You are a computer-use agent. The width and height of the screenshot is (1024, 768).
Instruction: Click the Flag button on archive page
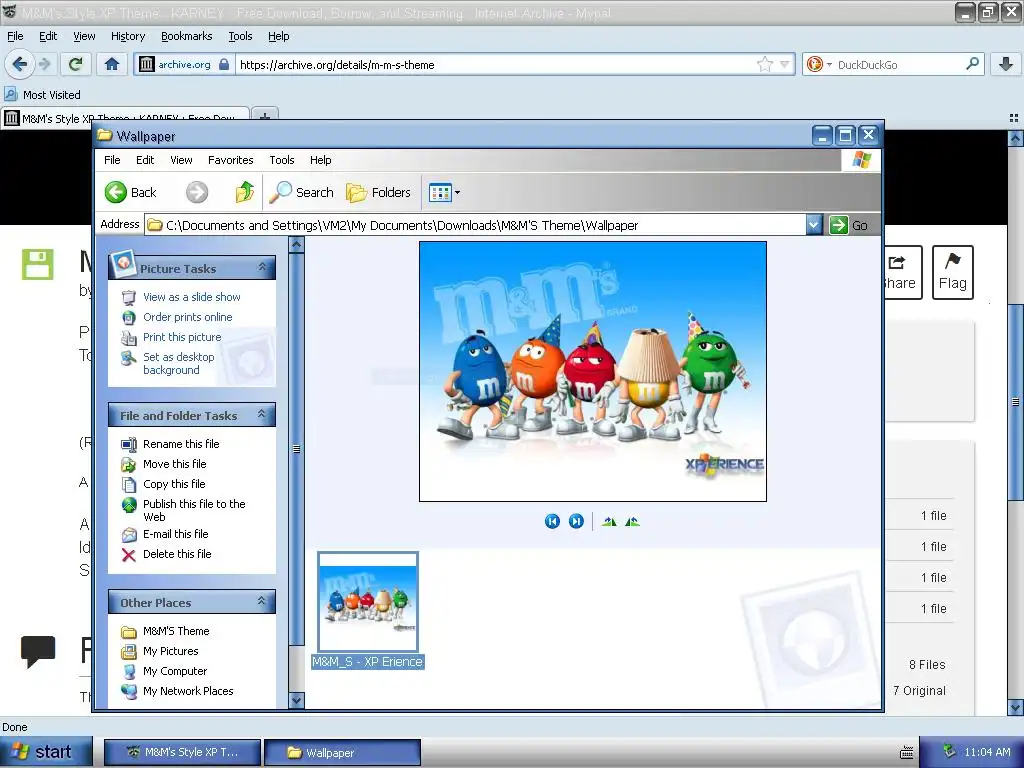pos(952,272)
